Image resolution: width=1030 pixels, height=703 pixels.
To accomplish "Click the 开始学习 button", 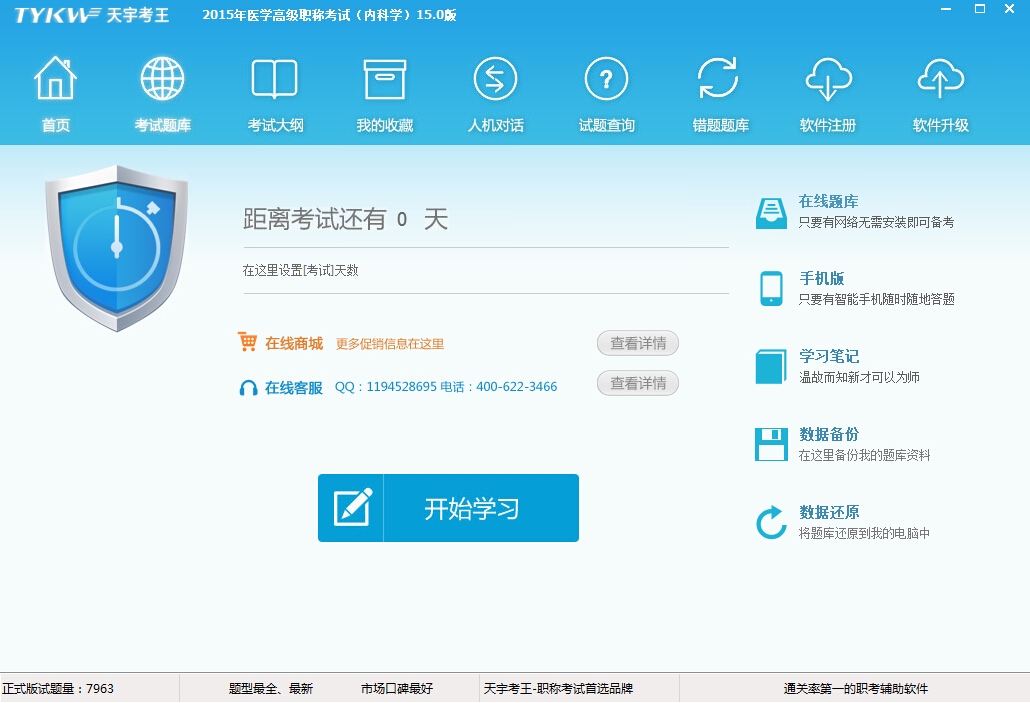I will point(448,508).
